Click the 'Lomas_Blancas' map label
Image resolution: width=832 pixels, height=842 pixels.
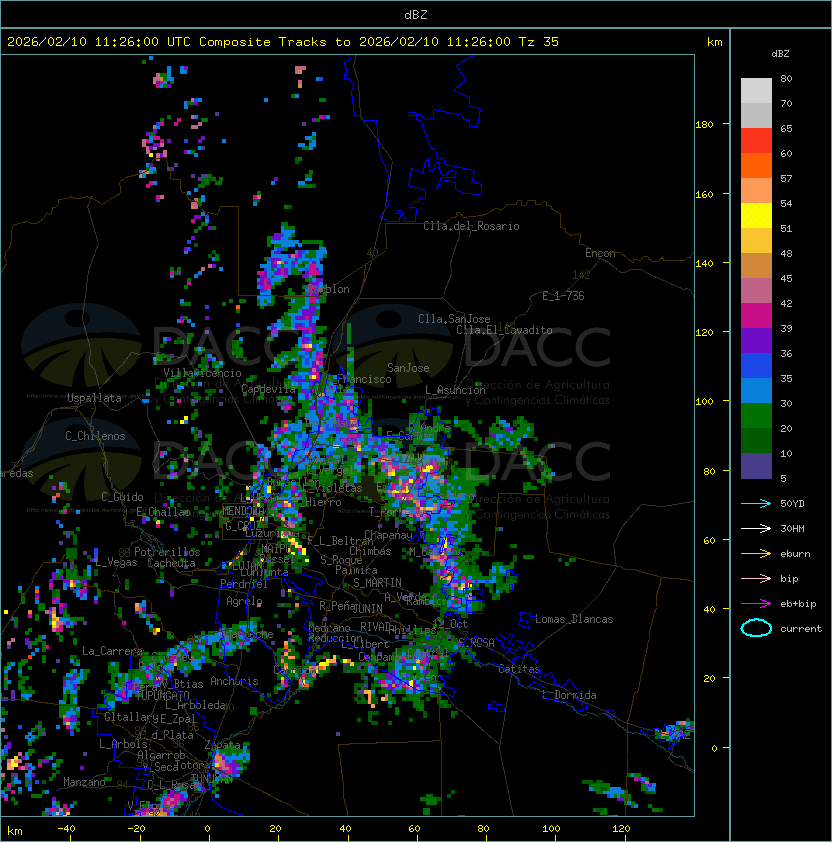(x=574, y=619)
